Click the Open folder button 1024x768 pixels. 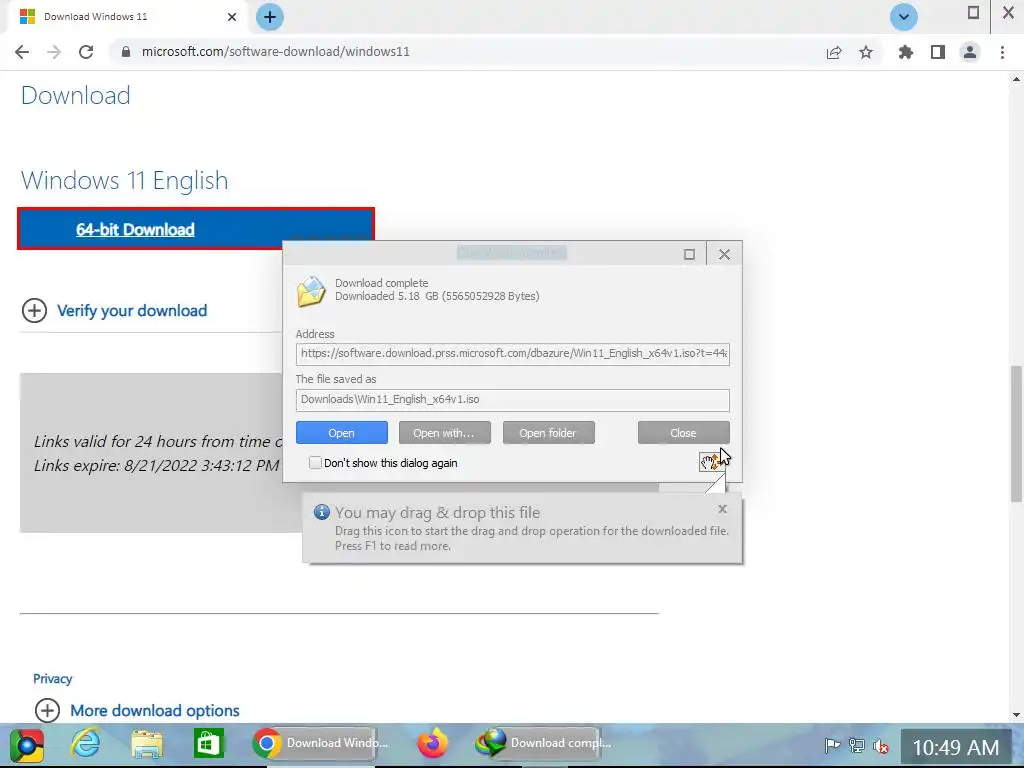pos(549,432)
